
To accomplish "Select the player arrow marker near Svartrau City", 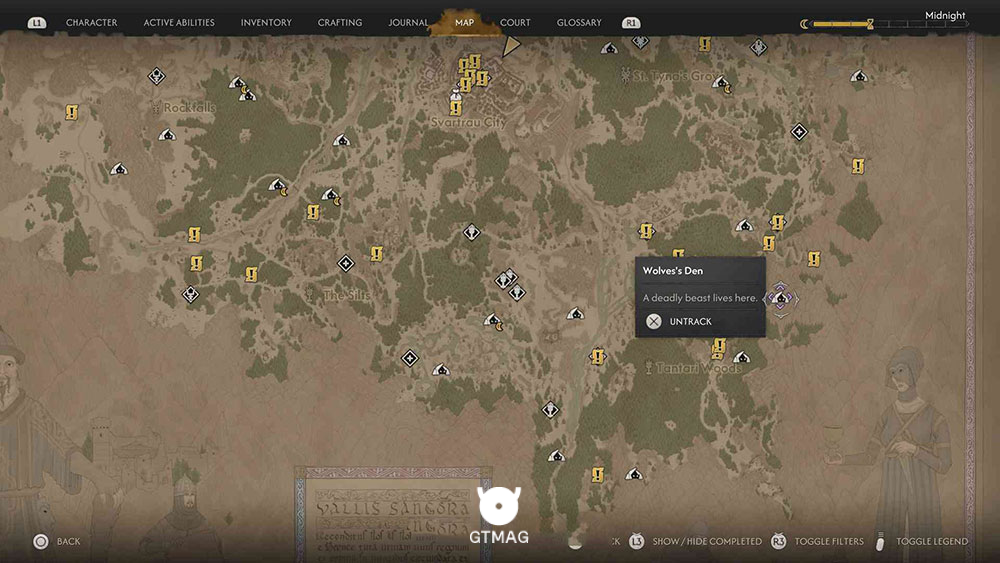I will pyautogui.click(x=510, y=46).
